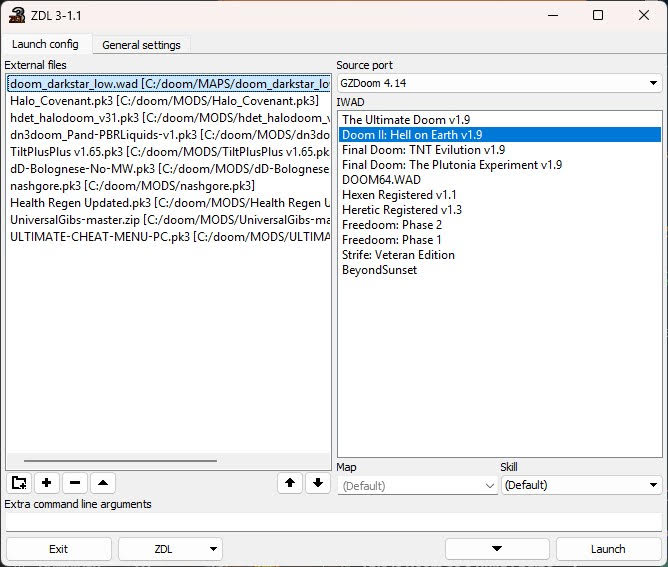
Task: Click the Extra command line arguments field
Action: point(334,521)
